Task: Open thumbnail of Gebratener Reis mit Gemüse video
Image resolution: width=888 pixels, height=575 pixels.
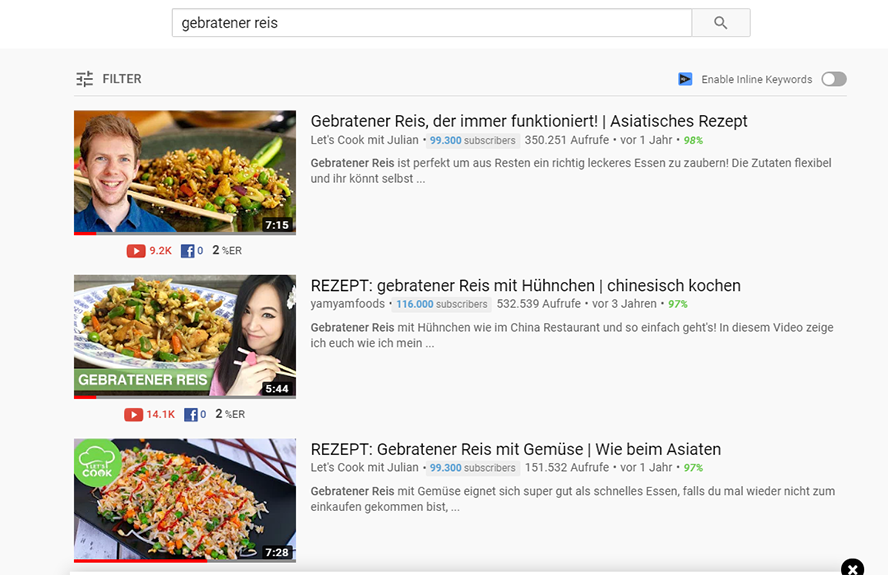Action: point(185,500)
